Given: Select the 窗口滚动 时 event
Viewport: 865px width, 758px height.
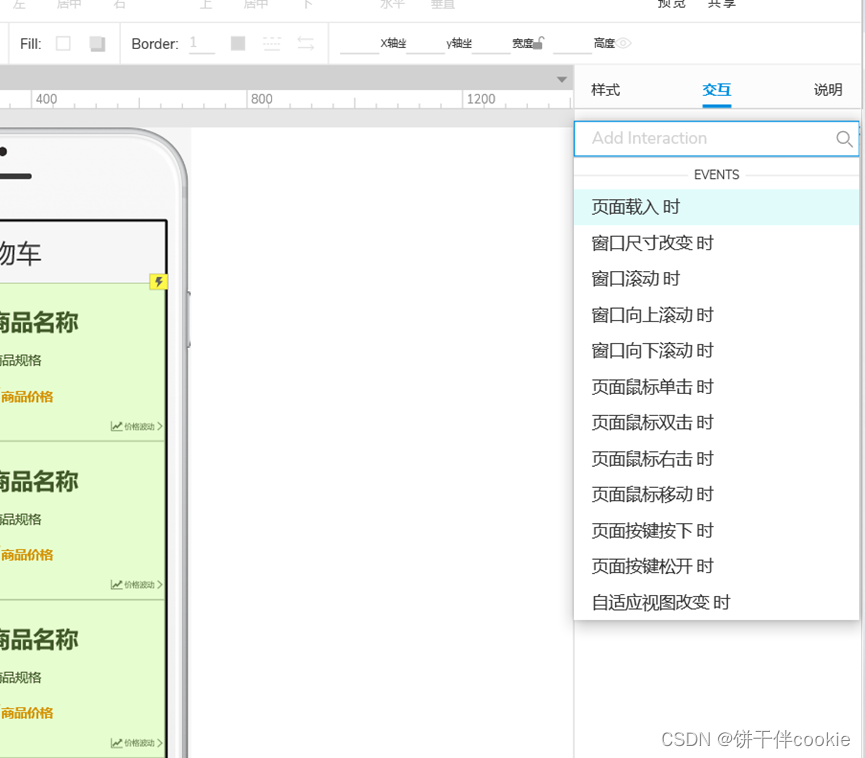Looking at the screenshot, I should tap(716, 279).
